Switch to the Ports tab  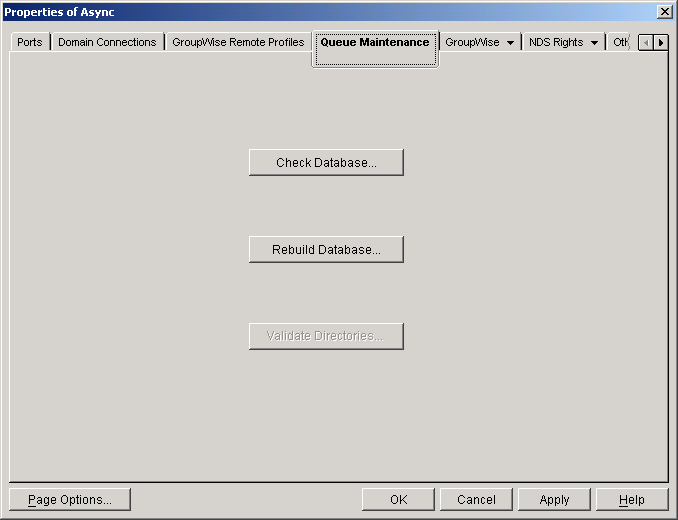30,42
